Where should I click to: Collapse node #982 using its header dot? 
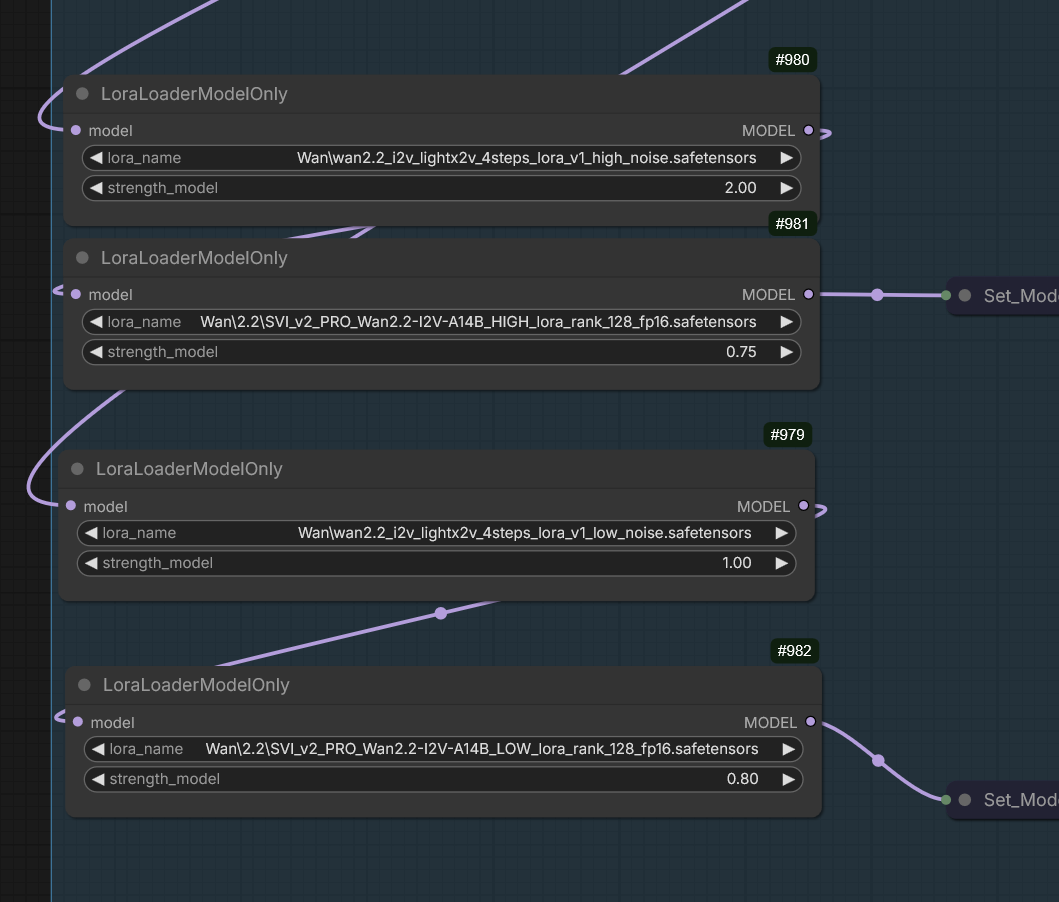tap(85, 685)
